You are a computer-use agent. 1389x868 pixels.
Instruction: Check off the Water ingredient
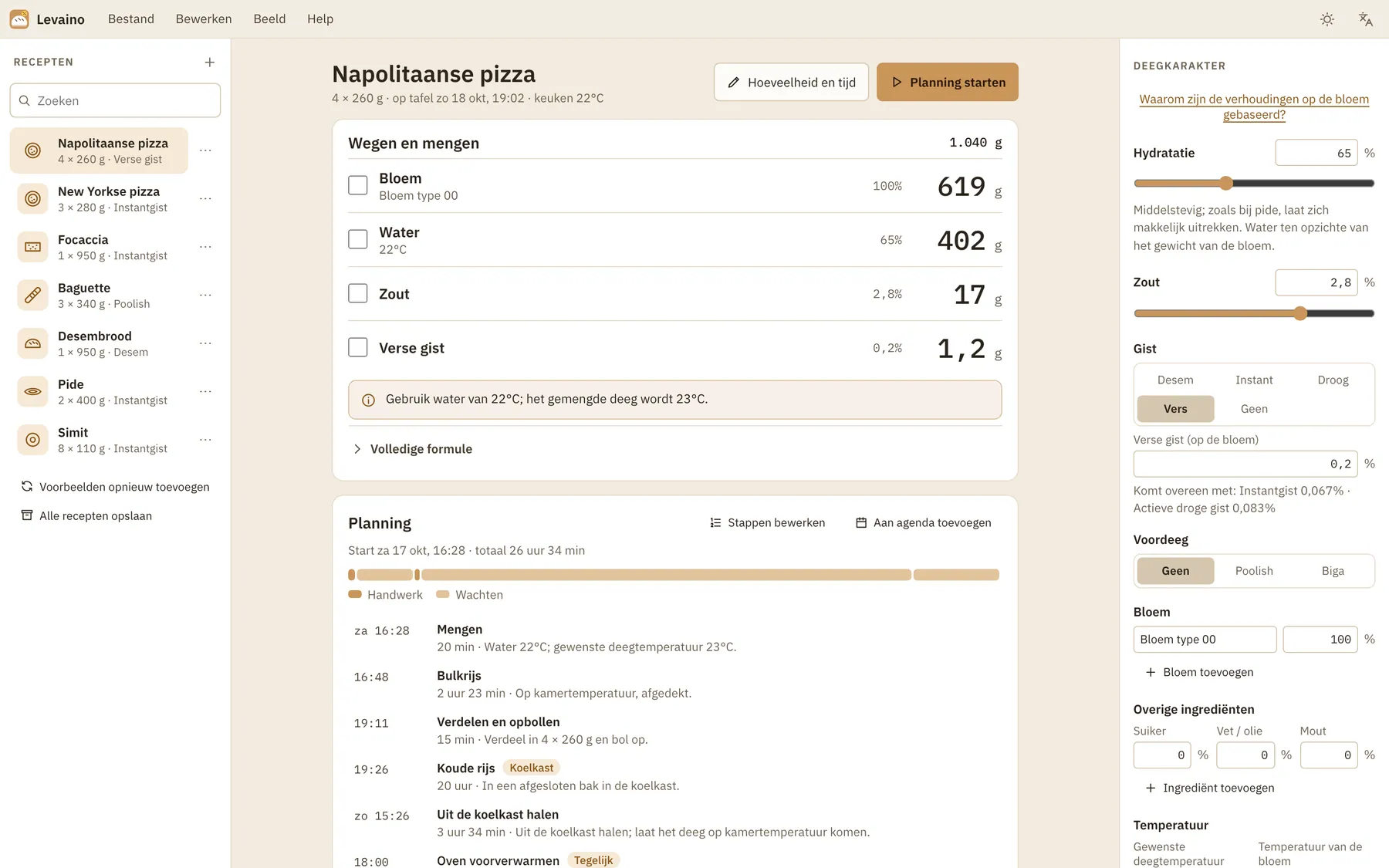point(358,239)
